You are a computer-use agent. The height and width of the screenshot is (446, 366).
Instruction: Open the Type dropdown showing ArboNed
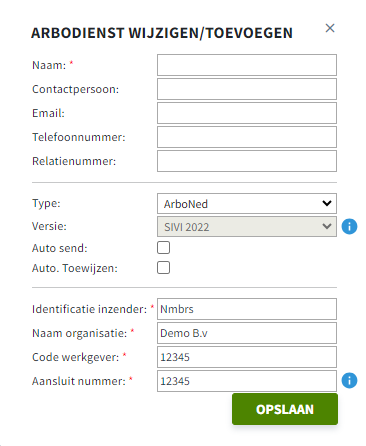click(x=247, y=204)
